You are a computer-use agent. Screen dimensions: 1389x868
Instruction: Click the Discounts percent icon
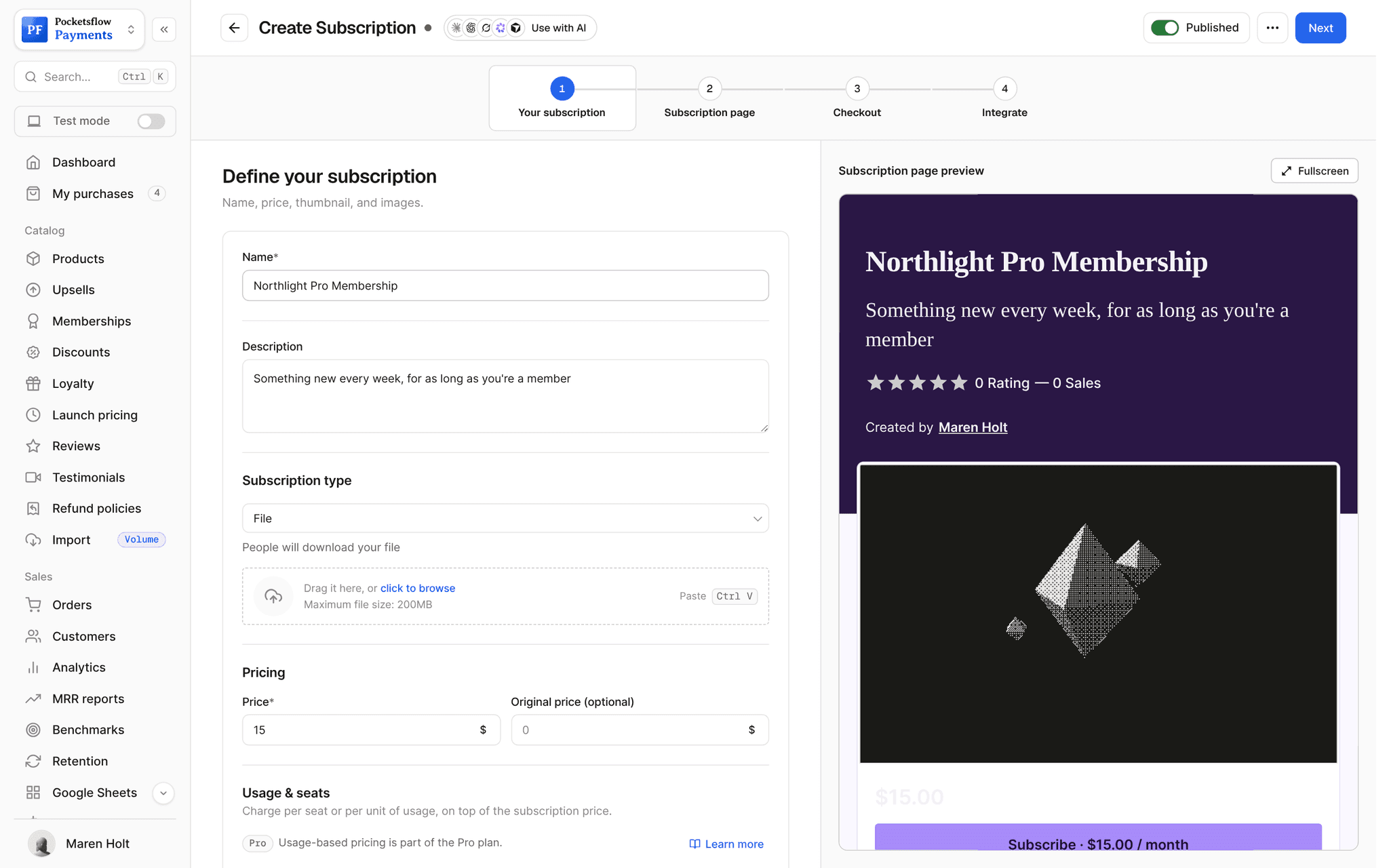[x=33, y=352]
